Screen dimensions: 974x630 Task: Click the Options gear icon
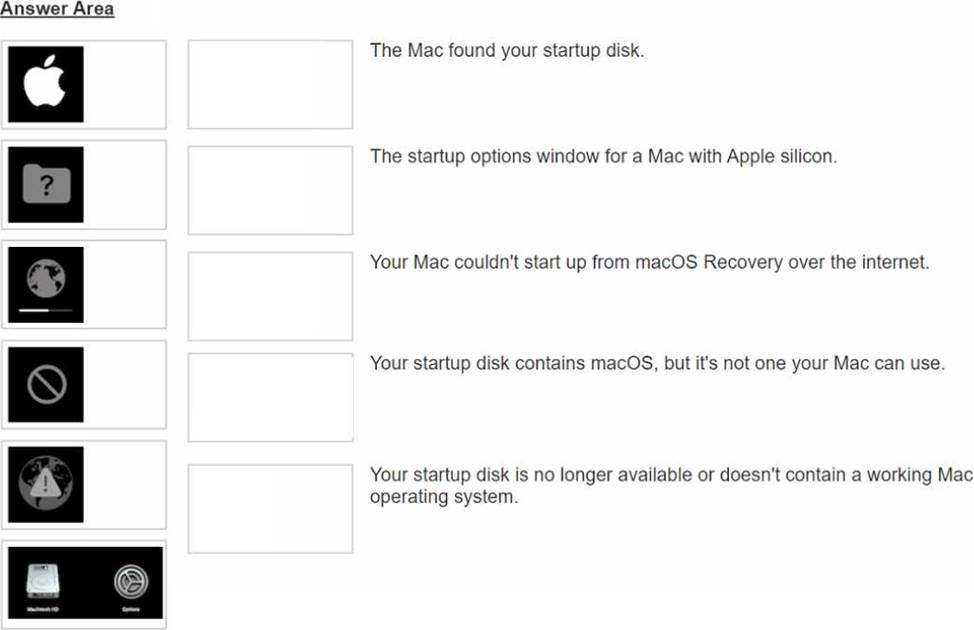pos(130,581)
